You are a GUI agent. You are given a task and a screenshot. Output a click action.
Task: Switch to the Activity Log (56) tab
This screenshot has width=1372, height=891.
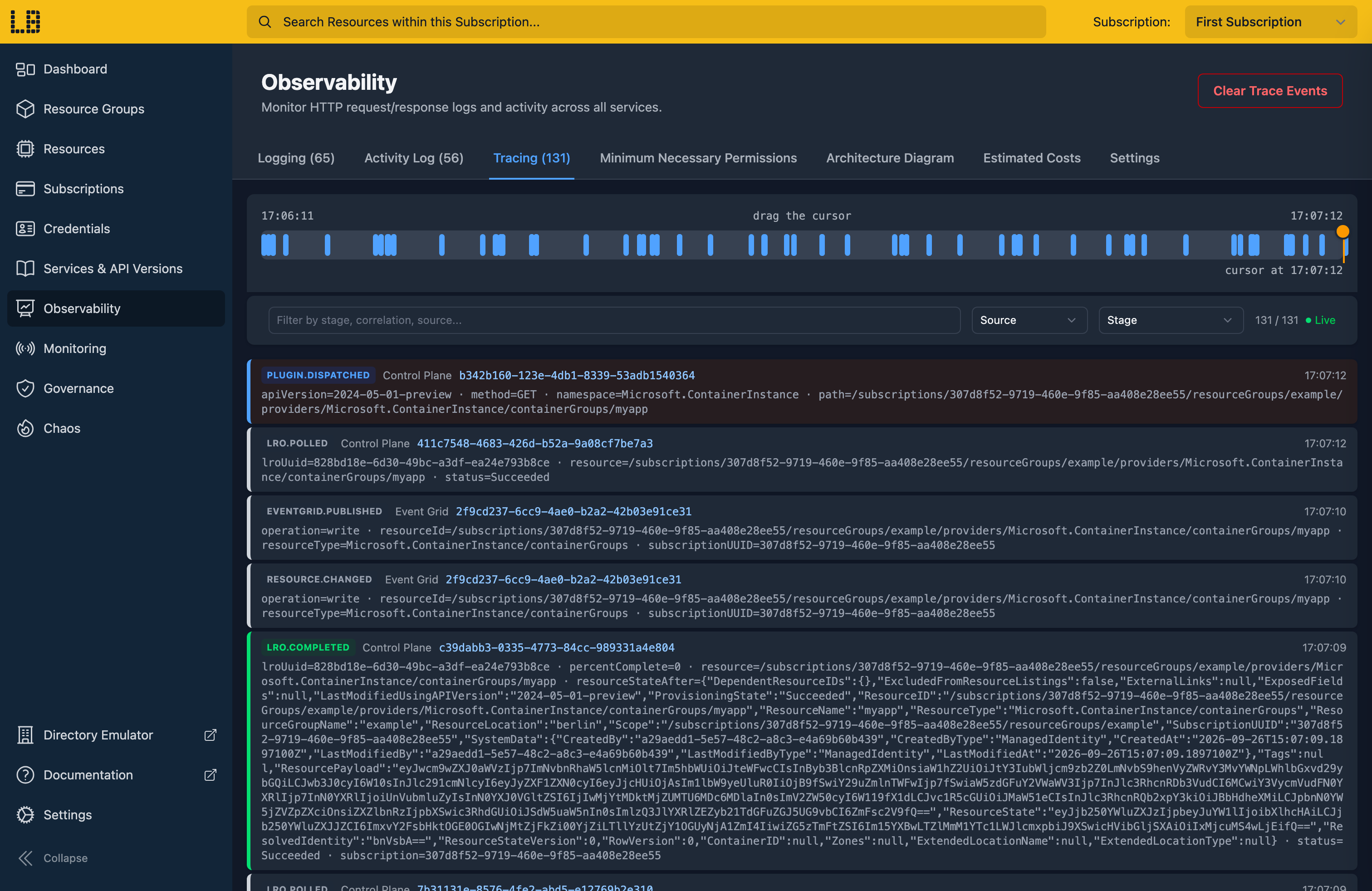[x=414, y=158]
